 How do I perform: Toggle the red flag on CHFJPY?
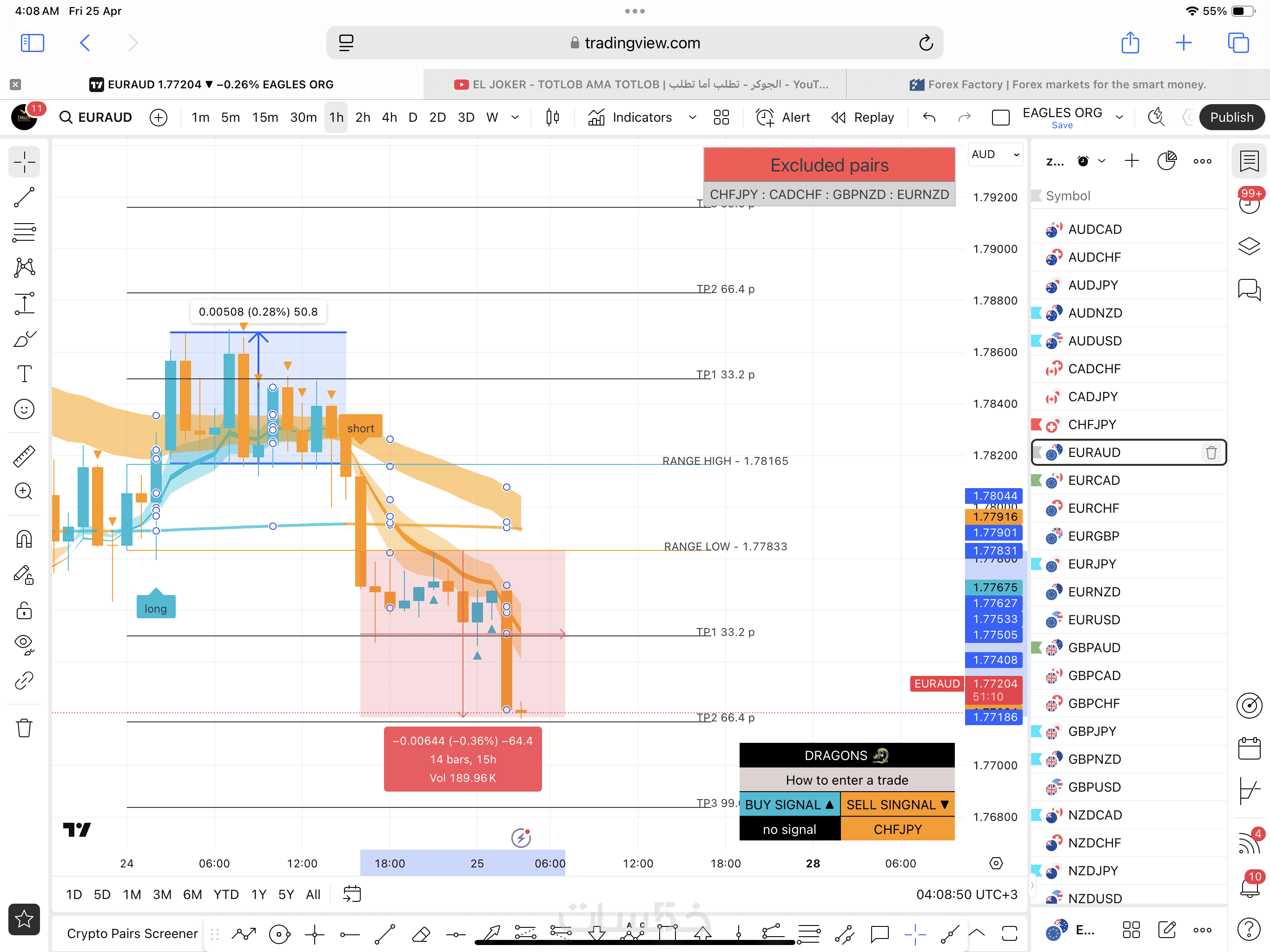click(1037, 424)
